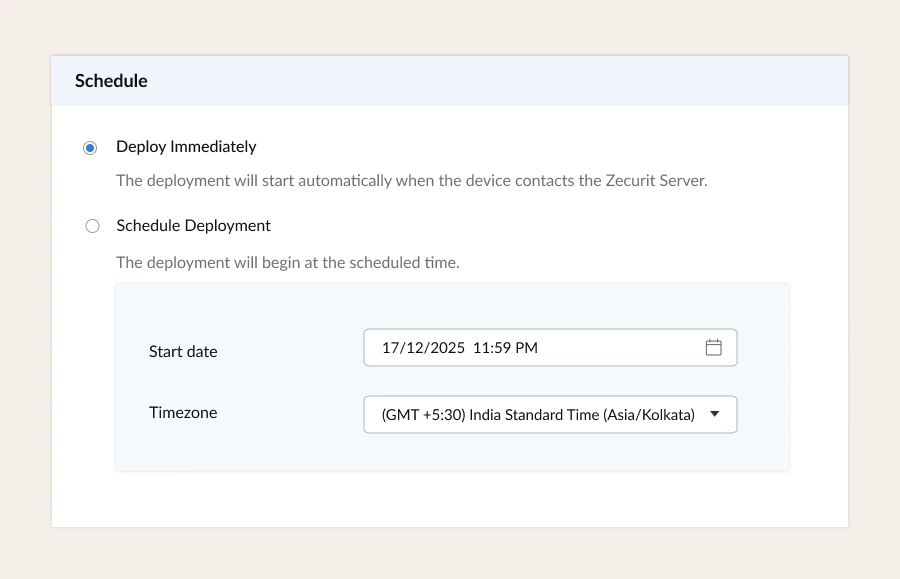
Task: Click the Schedule Deployment label text
Action: [193, 225]
